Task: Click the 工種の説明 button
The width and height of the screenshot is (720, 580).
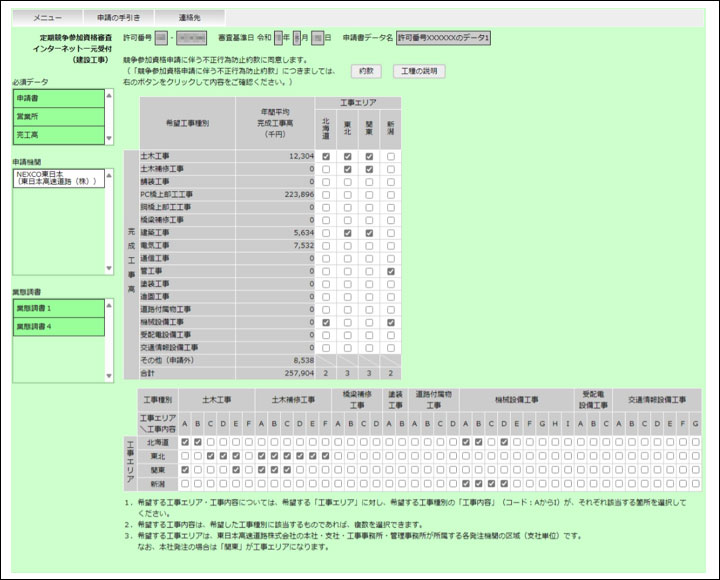Action: [419, 71]
